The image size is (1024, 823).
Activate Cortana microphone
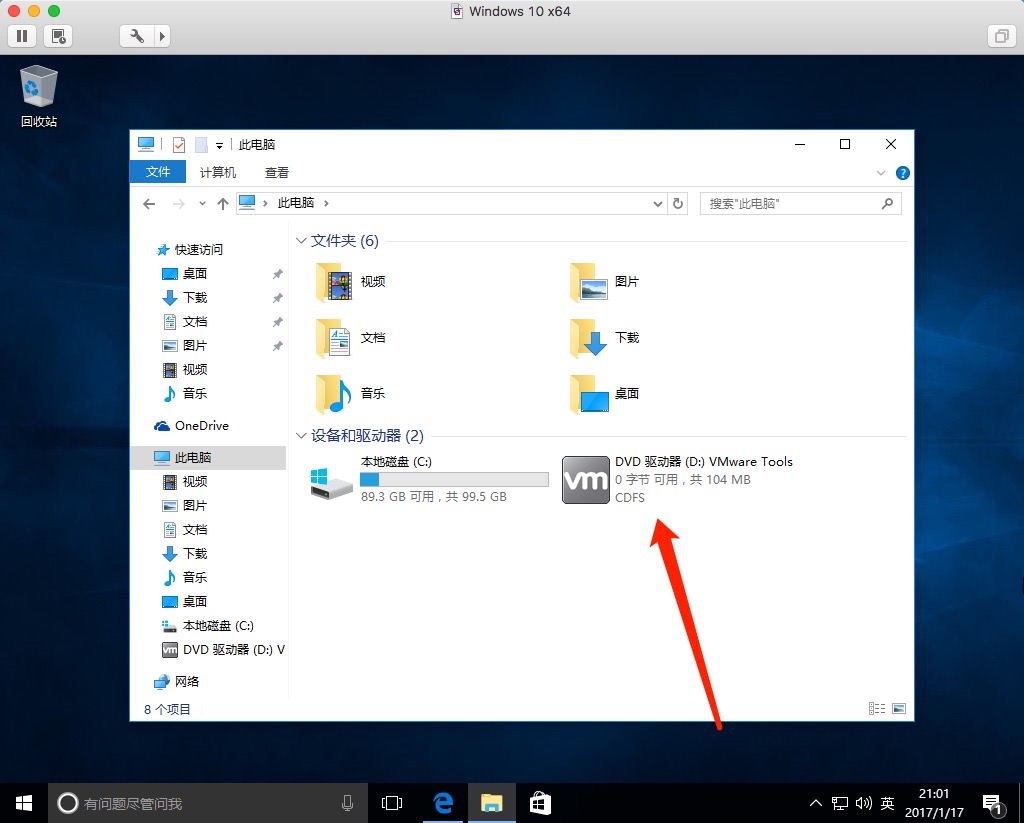point(347,803)
